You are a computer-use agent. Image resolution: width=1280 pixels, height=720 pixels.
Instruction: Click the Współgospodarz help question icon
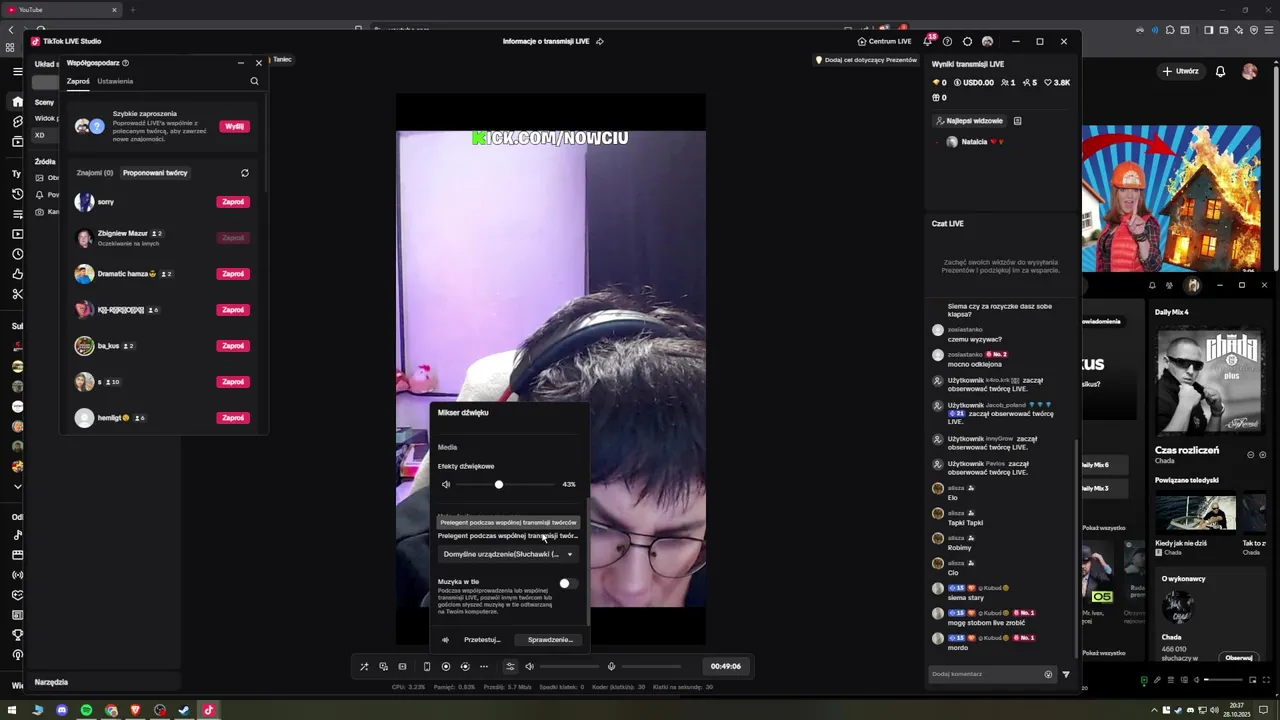[x=125, y=63]
